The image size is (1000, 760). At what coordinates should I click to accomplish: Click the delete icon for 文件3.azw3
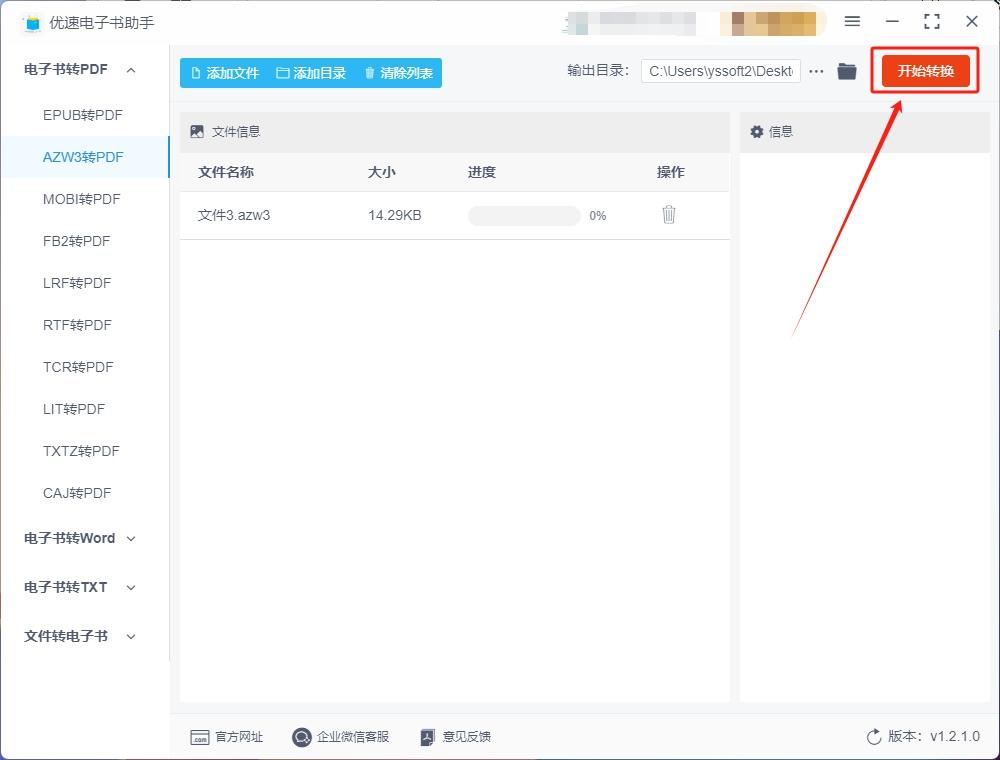668,214
